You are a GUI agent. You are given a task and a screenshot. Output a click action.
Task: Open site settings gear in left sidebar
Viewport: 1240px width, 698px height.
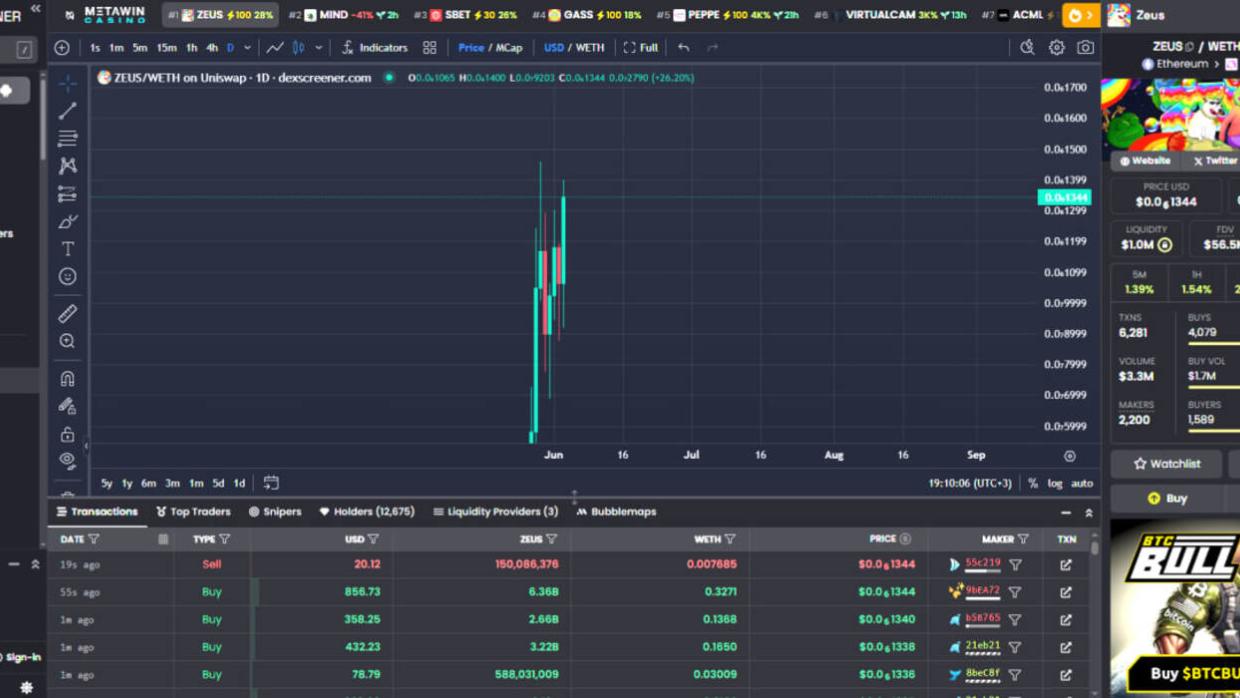[26, 688]
